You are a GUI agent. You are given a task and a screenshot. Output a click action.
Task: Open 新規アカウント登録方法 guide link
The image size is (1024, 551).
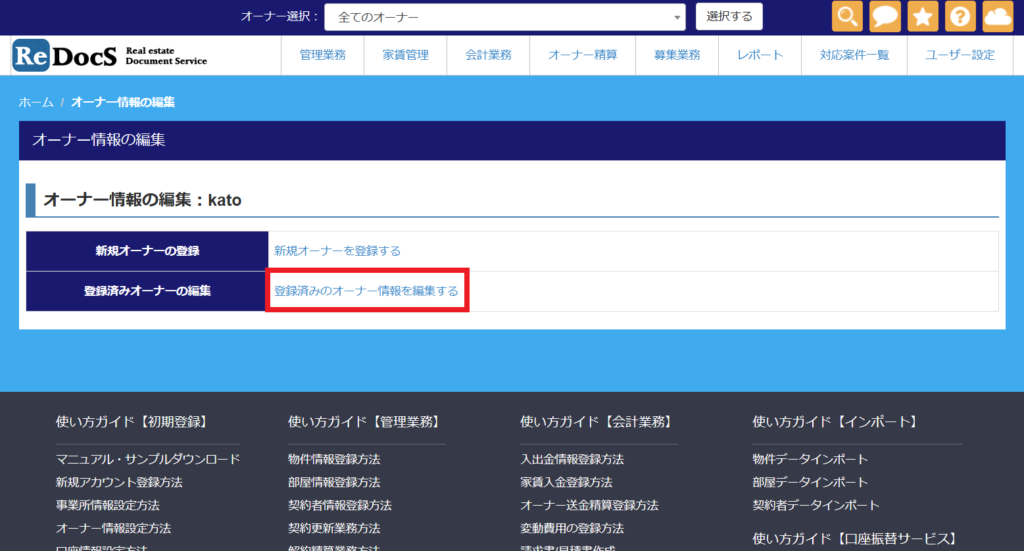coord(119,482)
